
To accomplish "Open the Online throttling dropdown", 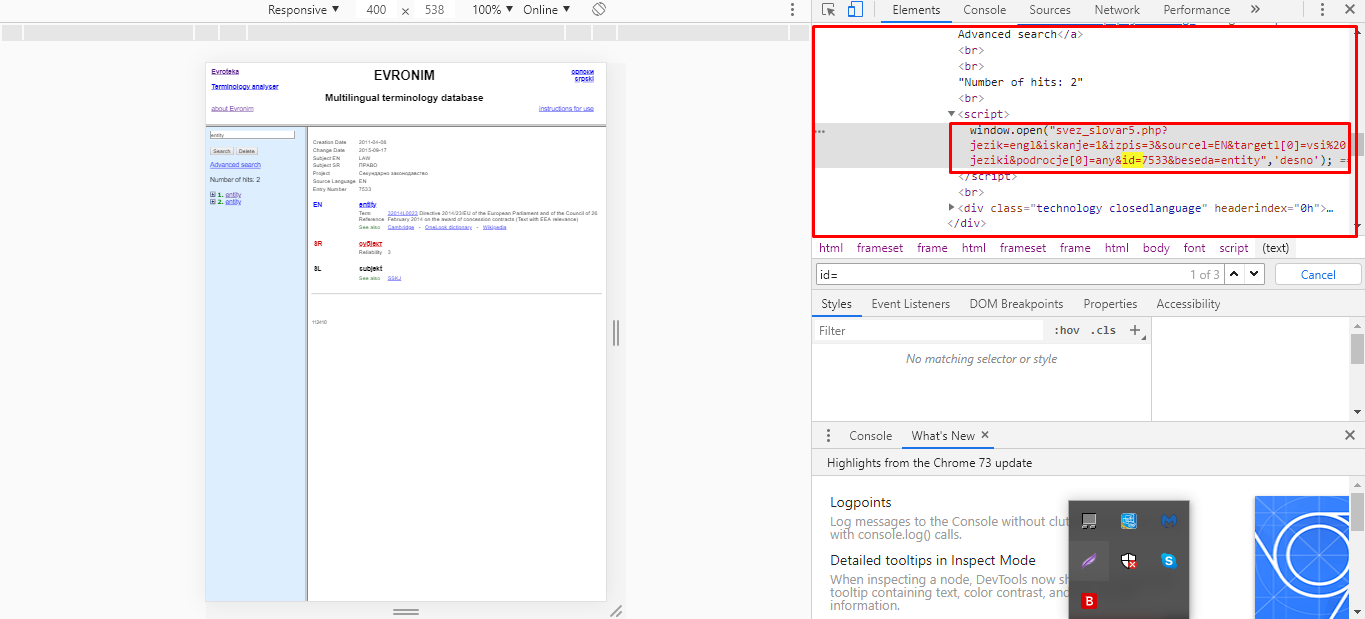I will (x=547, y=9).
